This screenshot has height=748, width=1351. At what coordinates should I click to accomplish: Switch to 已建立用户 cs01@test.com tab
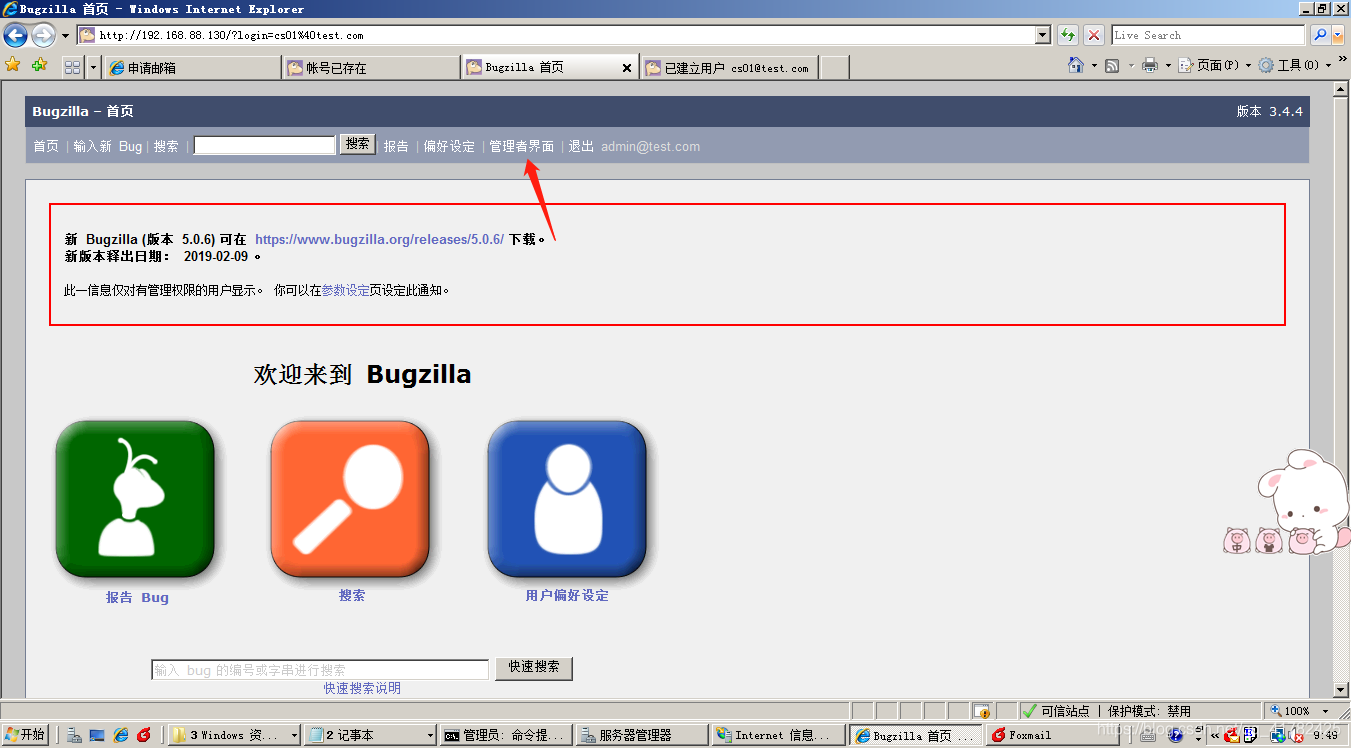pos(729,67)
